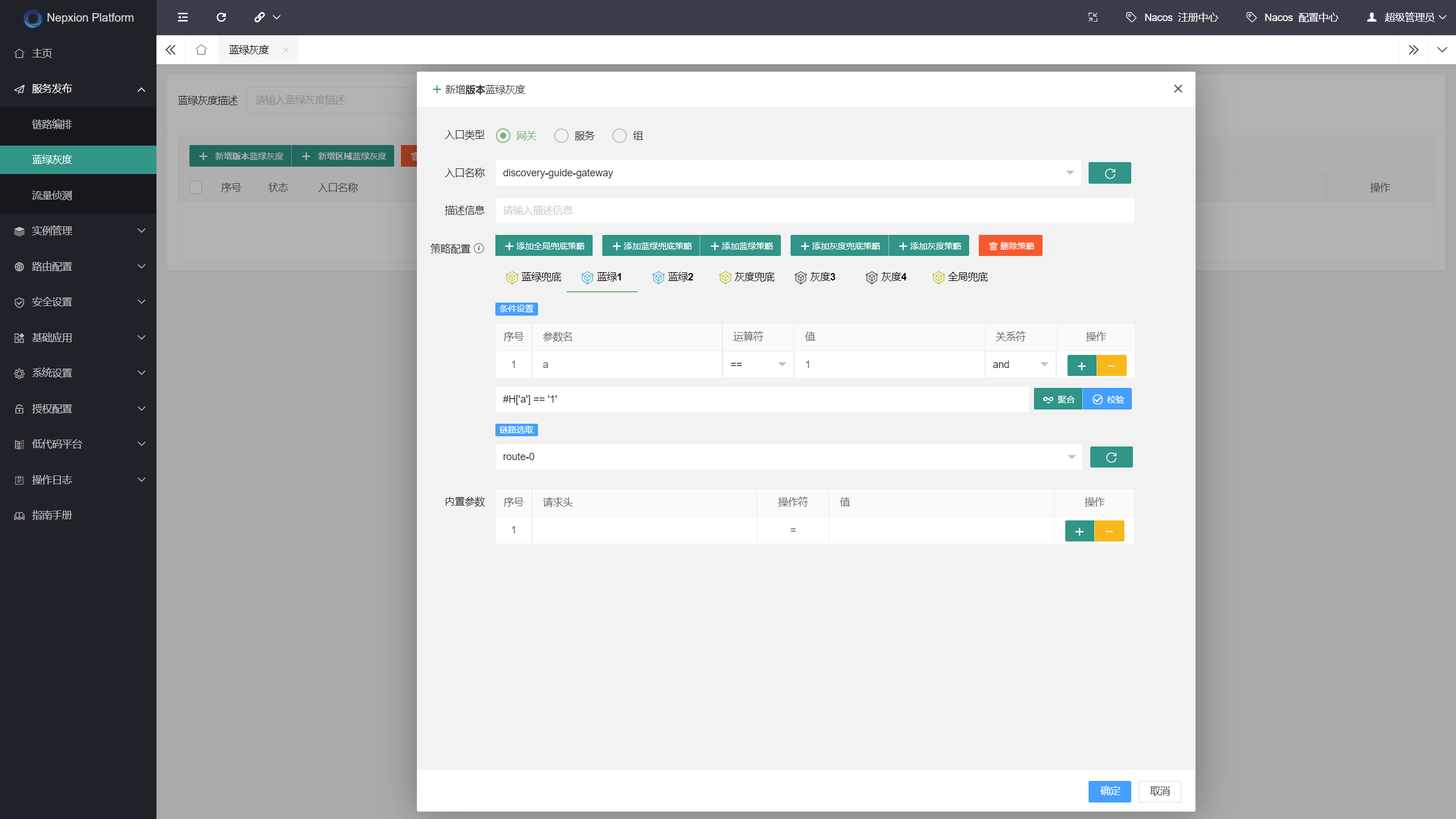This screenshot has width=1456, height=819.
Task: Click the fullscreen toggle icon in top bar
Action: pyautogui.click(x=1093, y=17)
